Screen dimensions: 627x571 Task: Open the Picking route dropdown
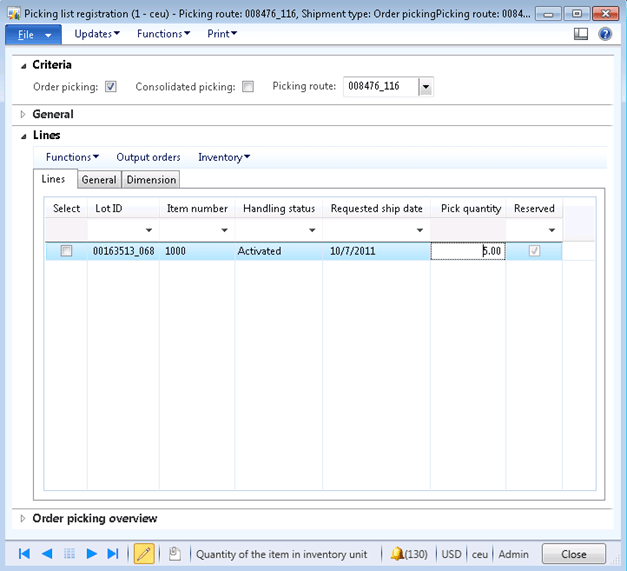tap(426, 87)
